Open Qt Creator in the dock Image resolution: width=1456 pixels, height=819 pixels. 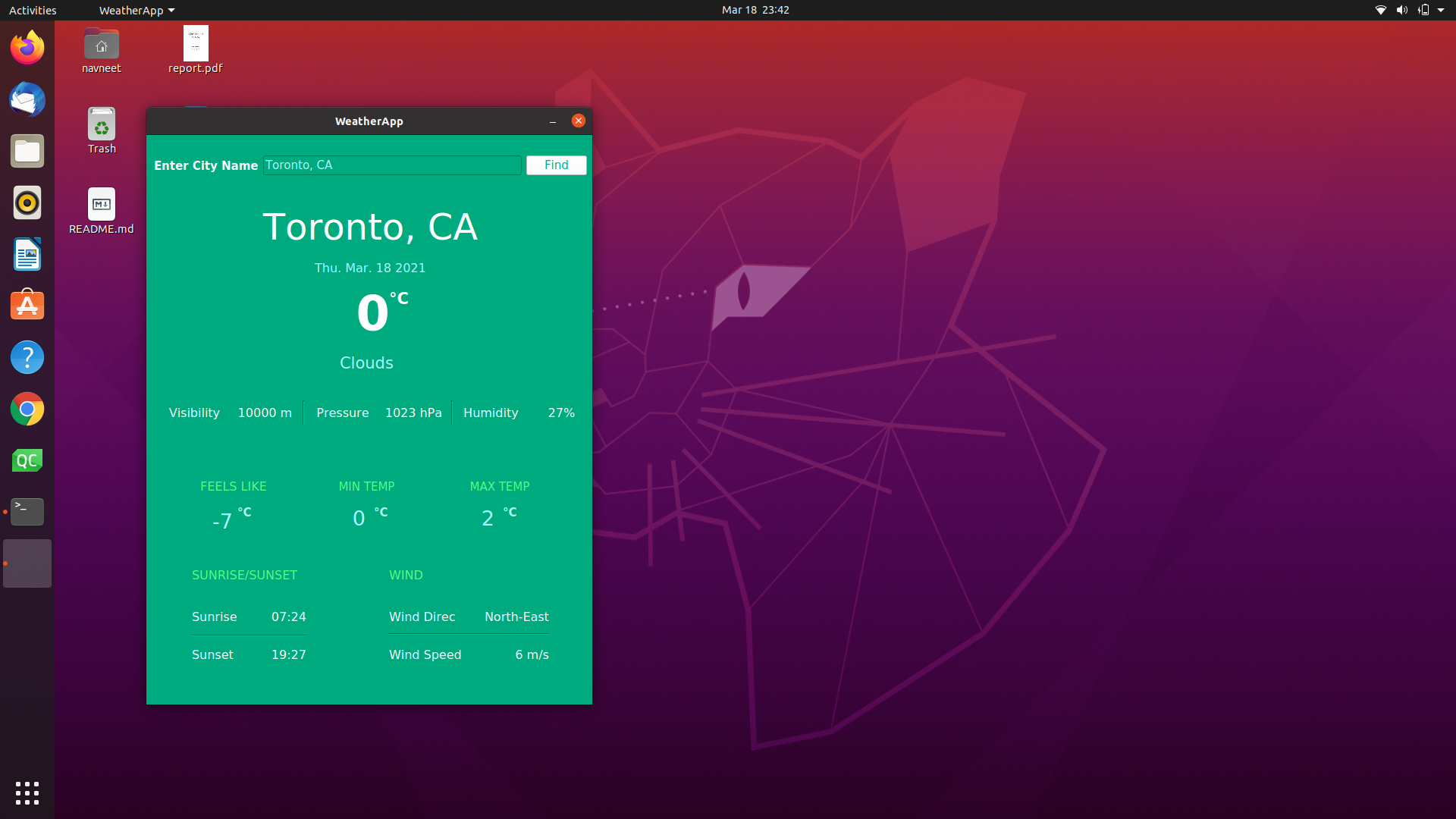[27, 460]
